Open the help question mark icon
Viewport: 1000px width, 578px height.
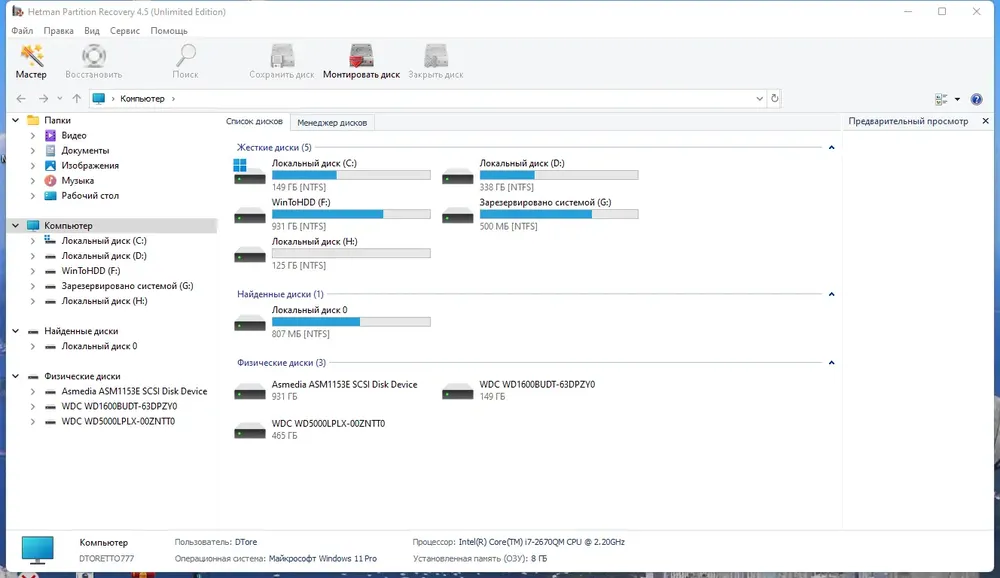[x=976, y=100]
